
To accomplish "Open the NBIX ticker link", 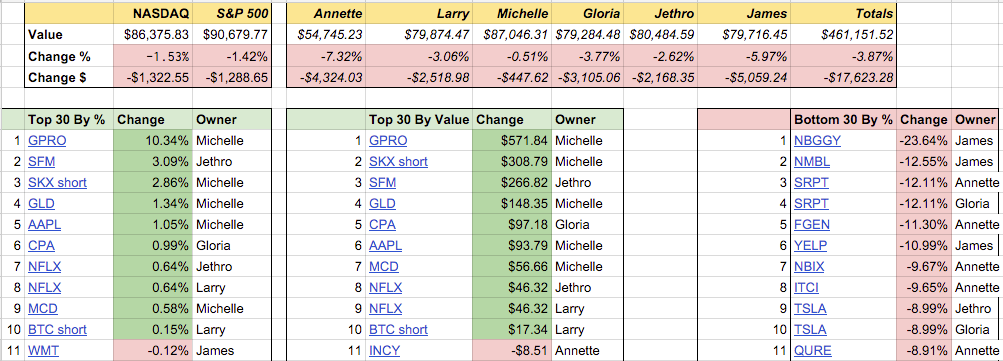I will click(809, 267).
